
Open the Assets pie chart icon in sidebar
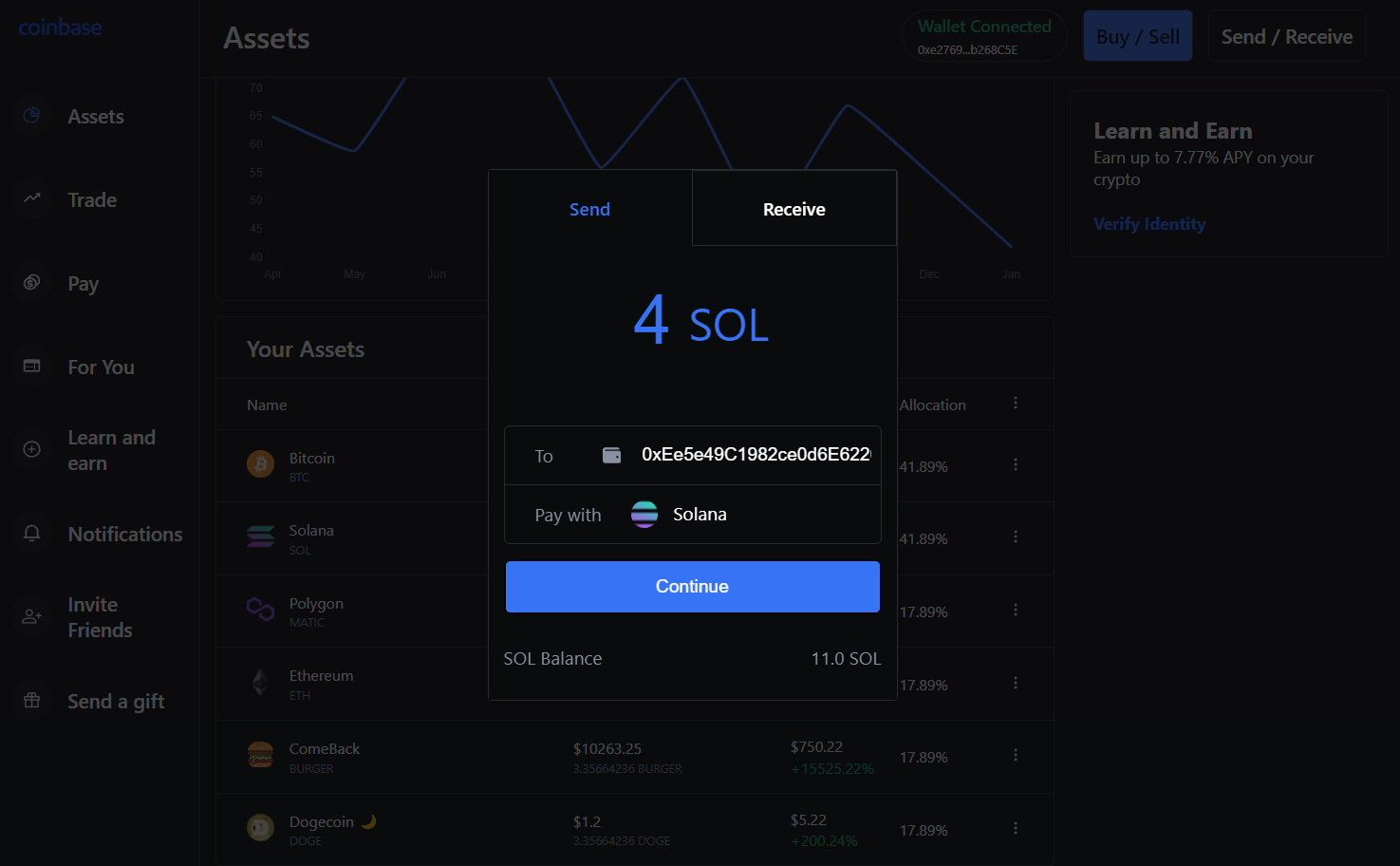[31, 116]
